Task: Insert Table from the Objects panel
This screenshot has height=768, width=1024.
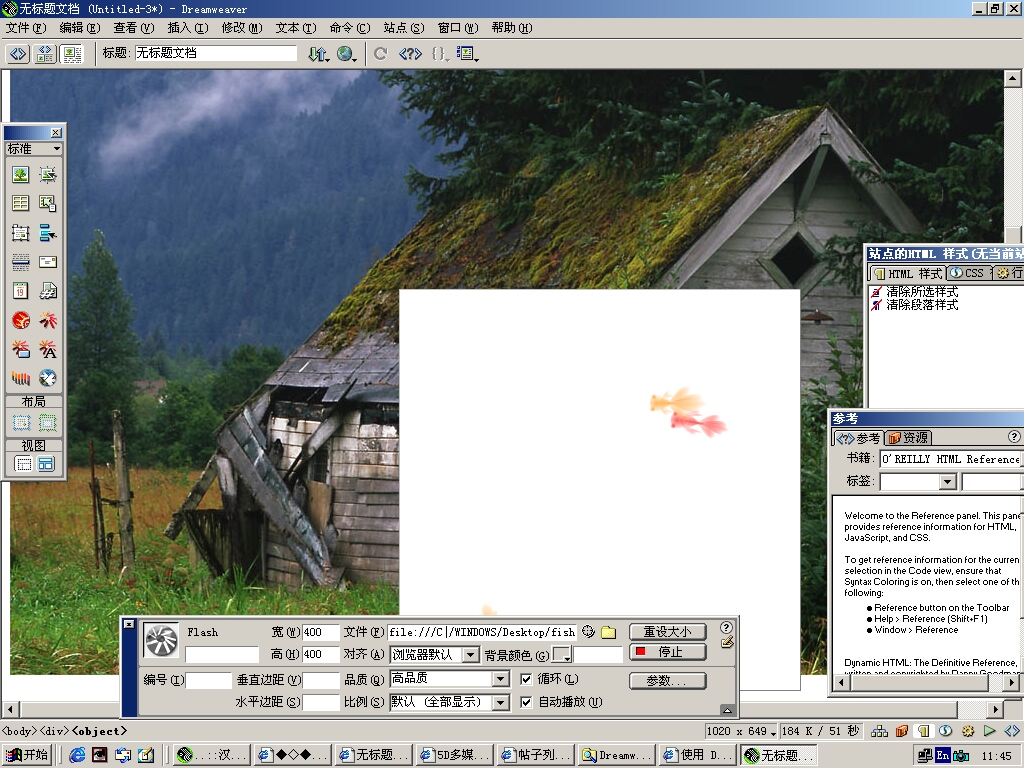Action: point(20,203)
